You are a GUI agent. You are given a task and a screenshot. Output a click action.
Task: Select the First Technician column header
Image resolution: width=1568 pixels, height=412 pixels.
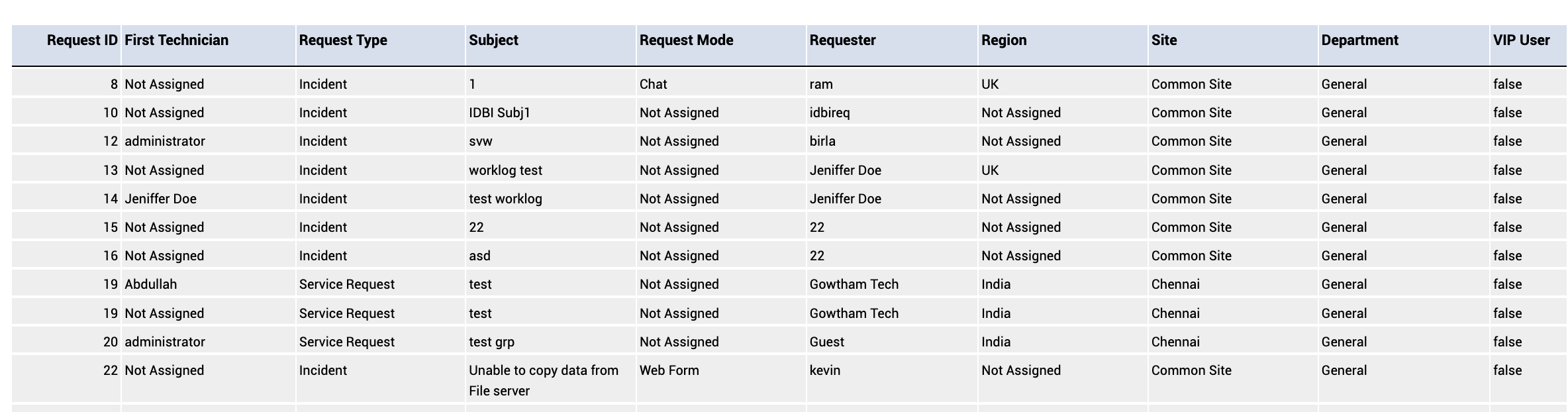176,40
